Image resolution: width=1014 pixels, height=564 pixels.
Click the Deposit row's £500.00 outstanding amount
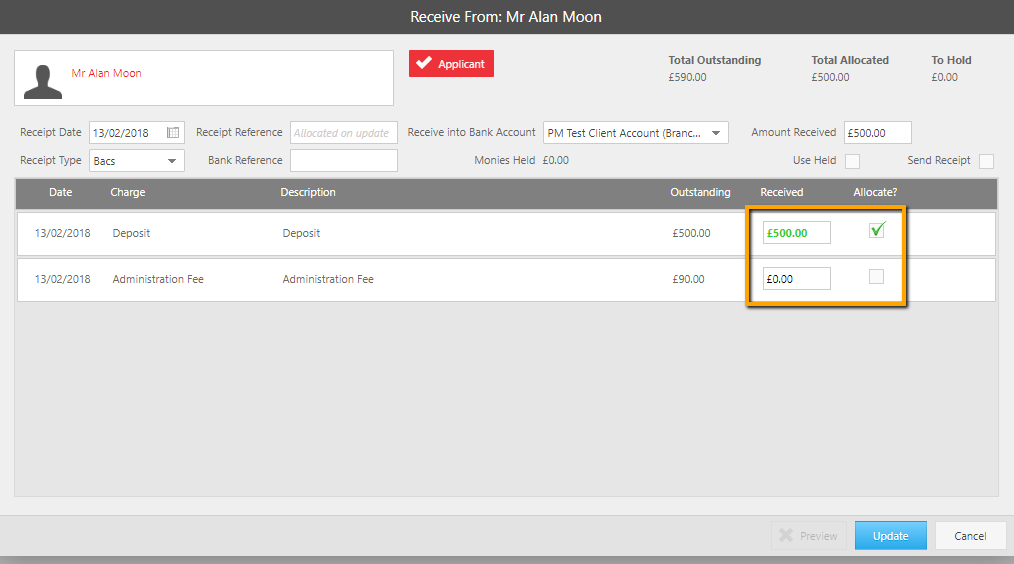pyautogui.click(x=691, y=233)
